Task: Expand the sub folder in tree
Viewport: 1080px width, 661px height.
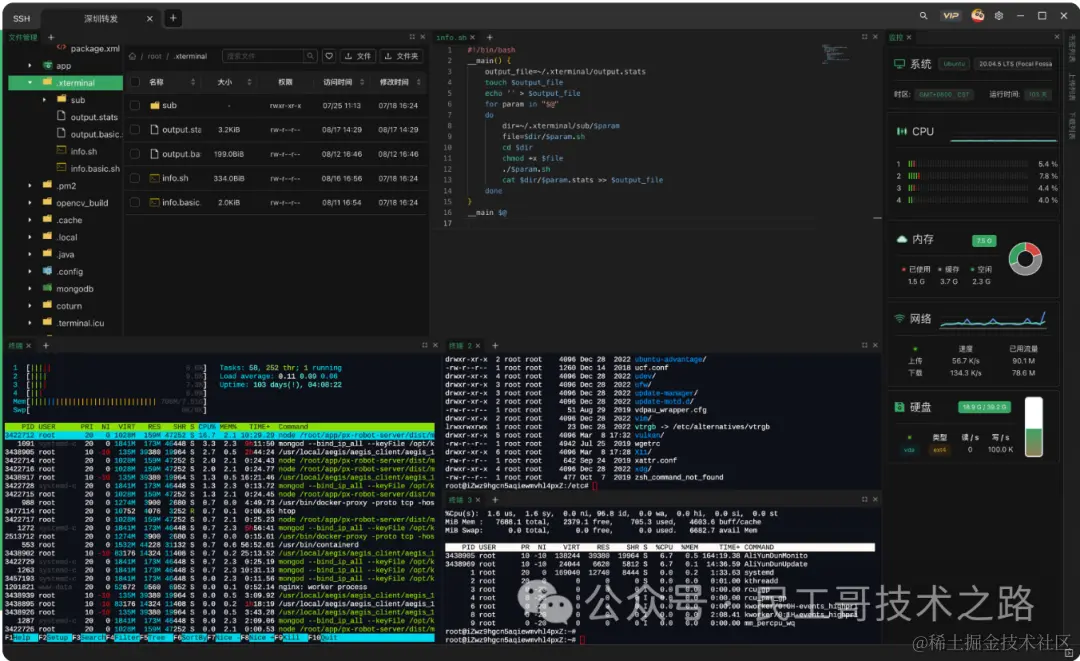Action: coord(44,100)
